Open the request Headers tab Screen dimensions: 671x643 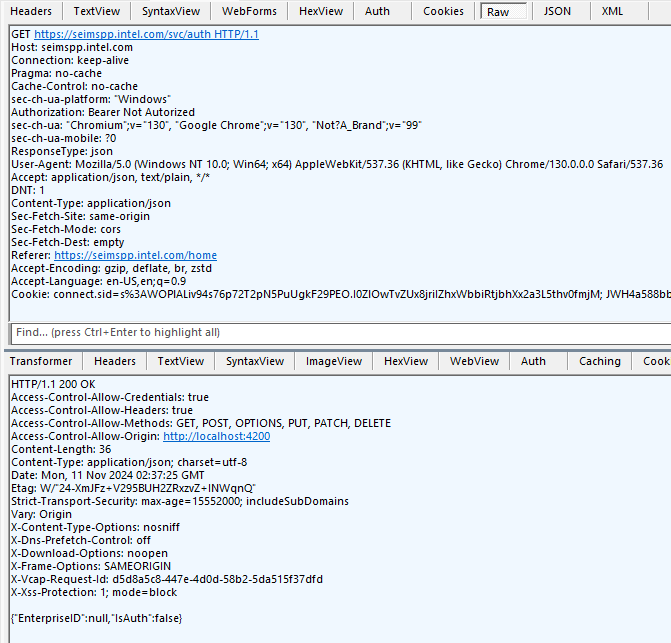click(x=31, y=11)
